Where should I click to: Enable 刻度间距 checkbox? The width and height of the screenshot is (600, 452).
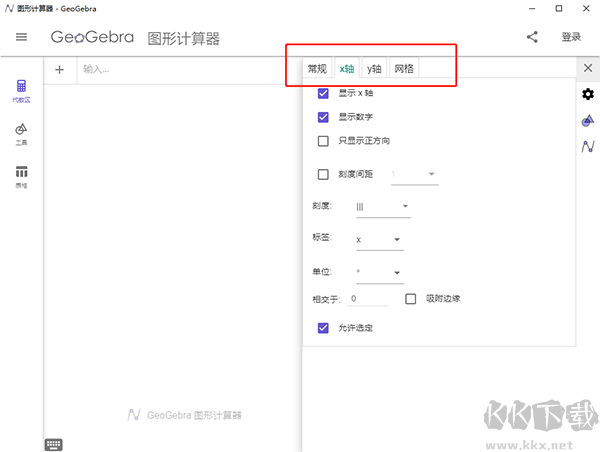323,175
